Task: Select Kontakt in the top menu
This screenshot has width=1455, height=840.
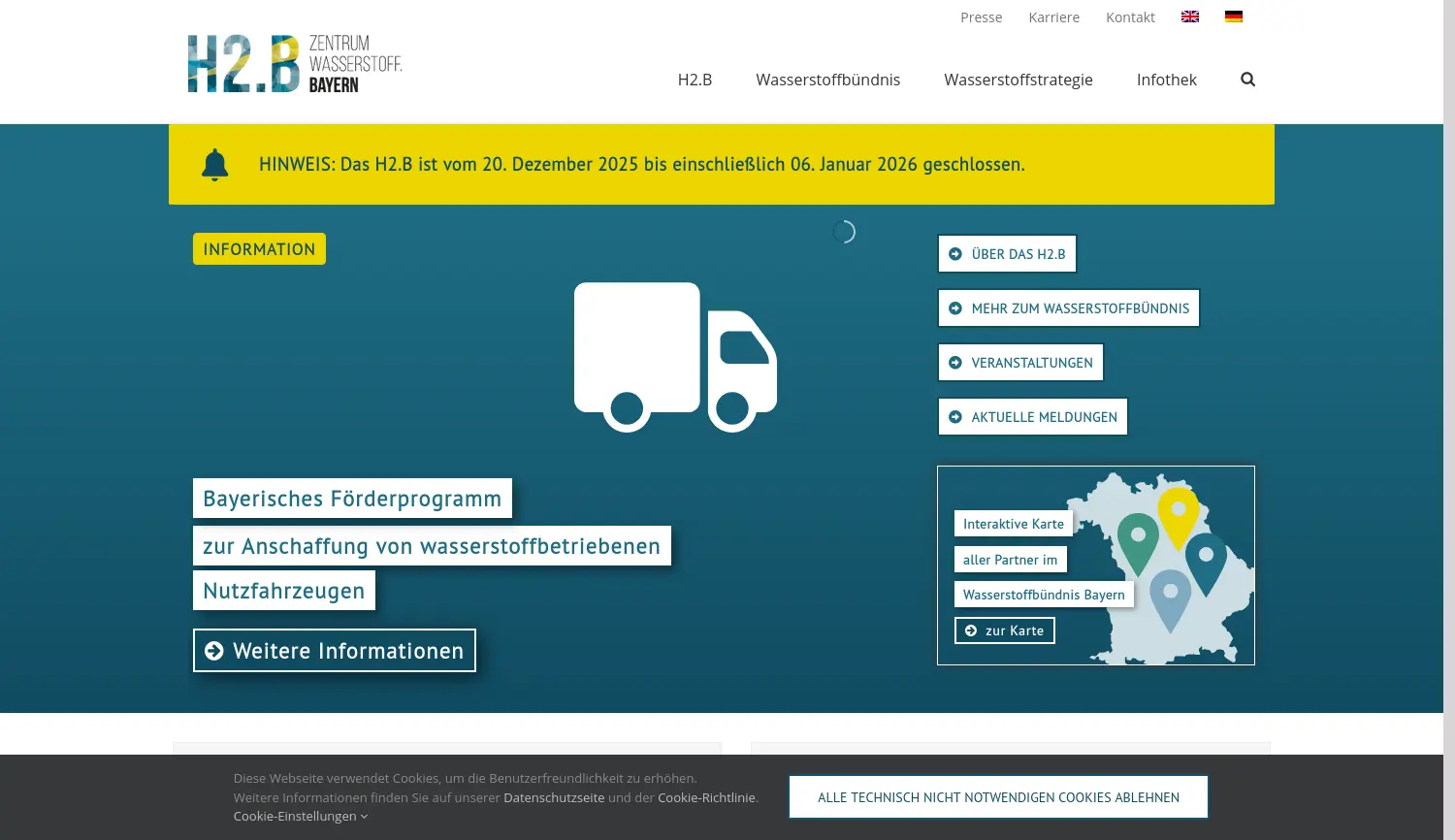Action: click(x=1130, y=16)
